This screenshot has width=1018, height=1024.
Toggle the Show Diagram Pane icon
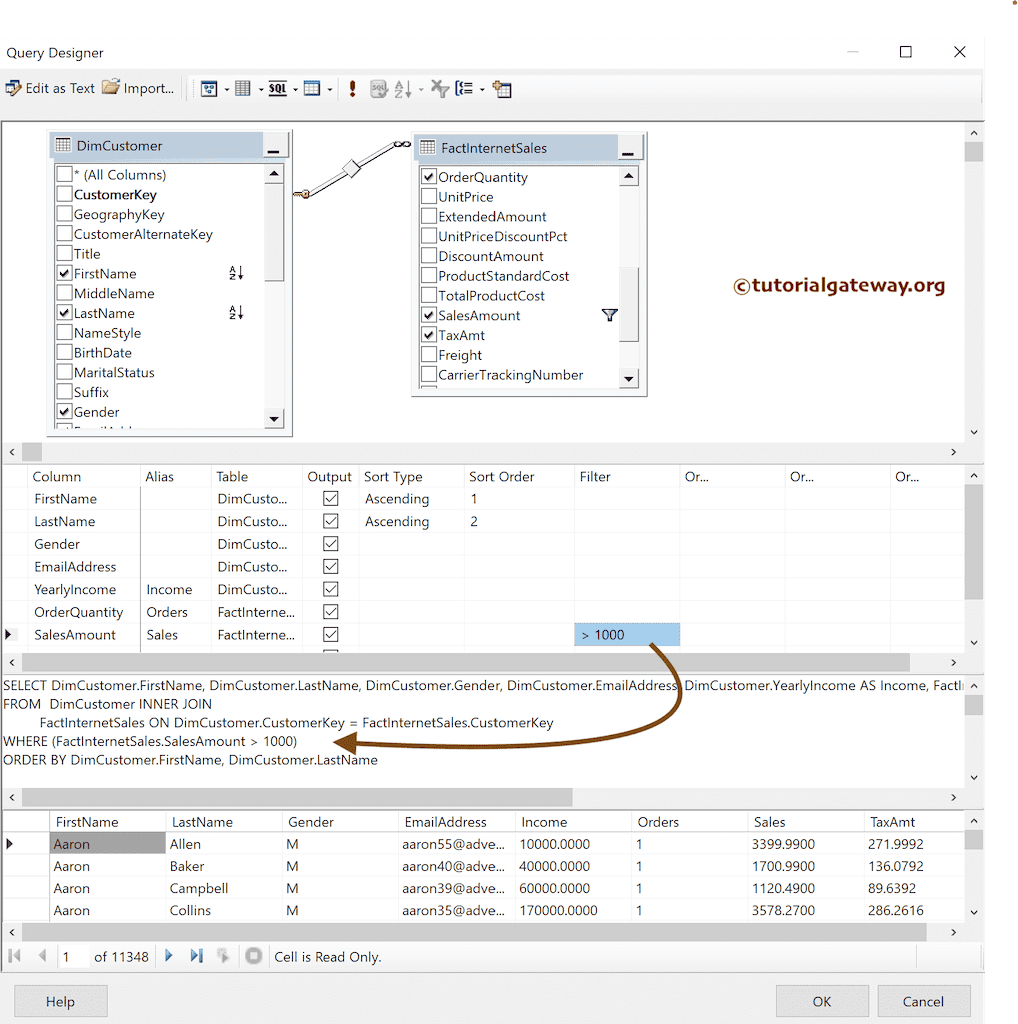pyautogui.click(x=211, y=89)
